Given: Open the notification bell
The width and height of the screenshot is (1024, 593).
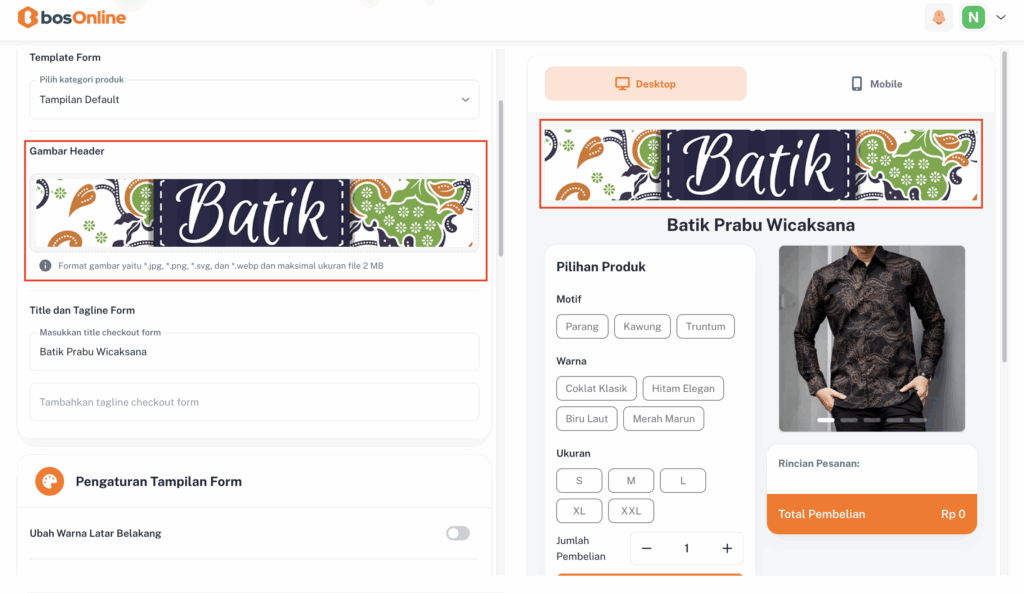Looking at the screenshot, I should click(938, 18).
